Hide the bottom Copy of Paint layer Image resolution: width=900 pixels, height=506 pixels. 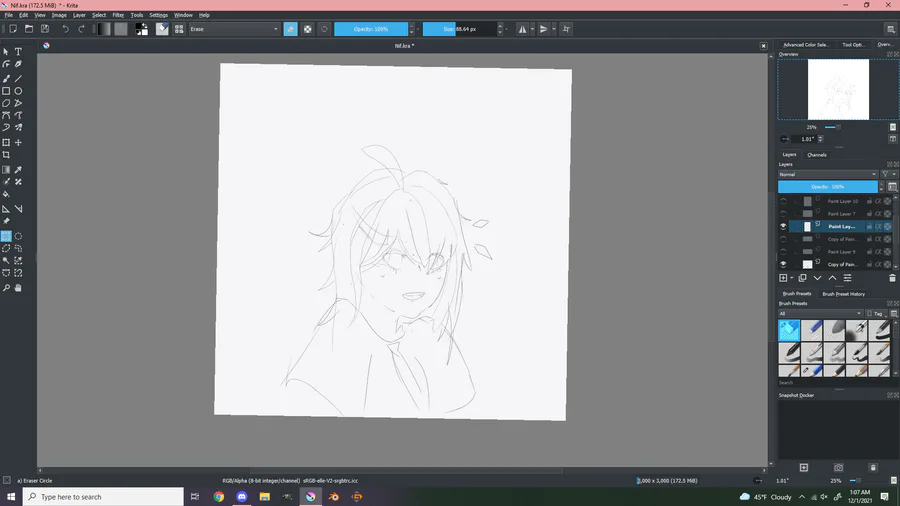[x=783, y=264]
